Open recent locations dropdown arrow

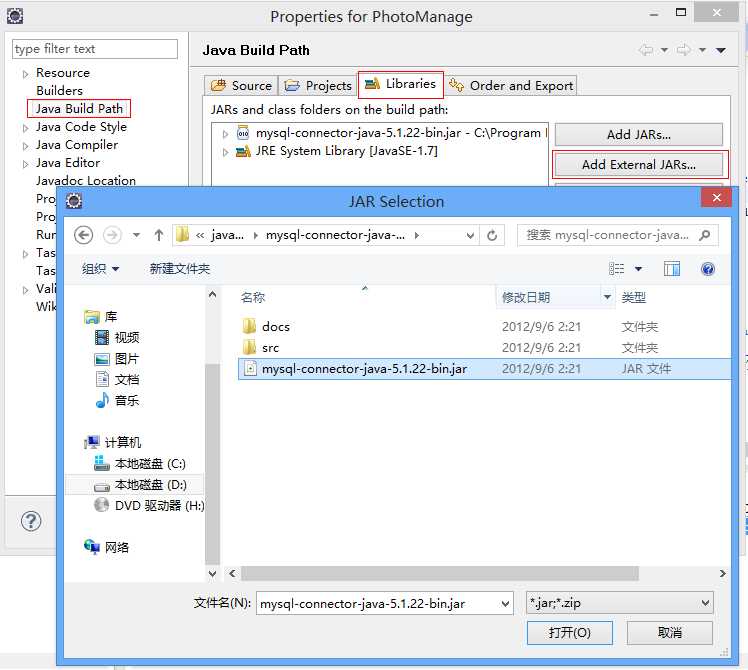click(x=136, y=235)
